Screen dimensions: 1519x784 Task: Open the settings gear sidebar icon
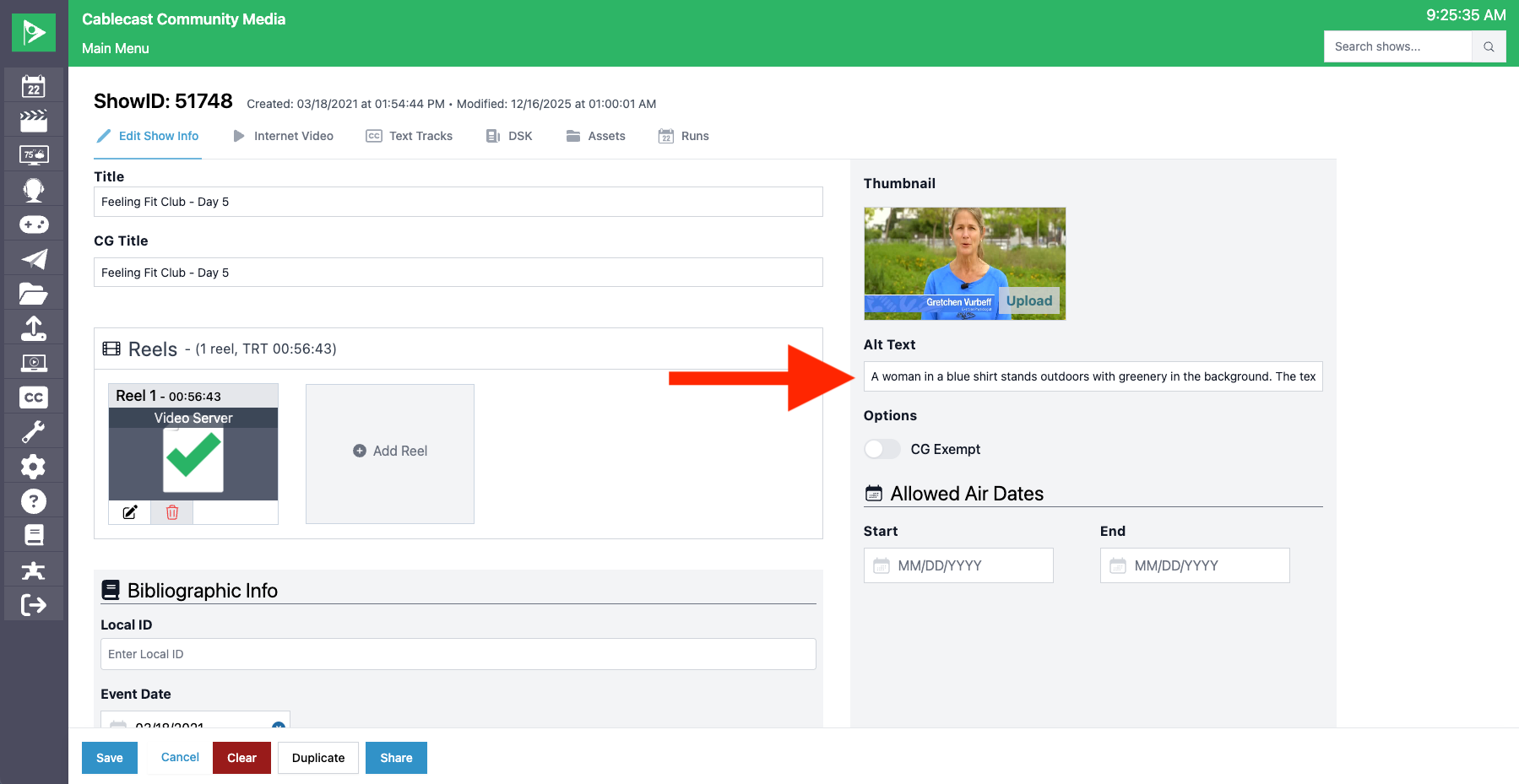(x=34, y=467)
